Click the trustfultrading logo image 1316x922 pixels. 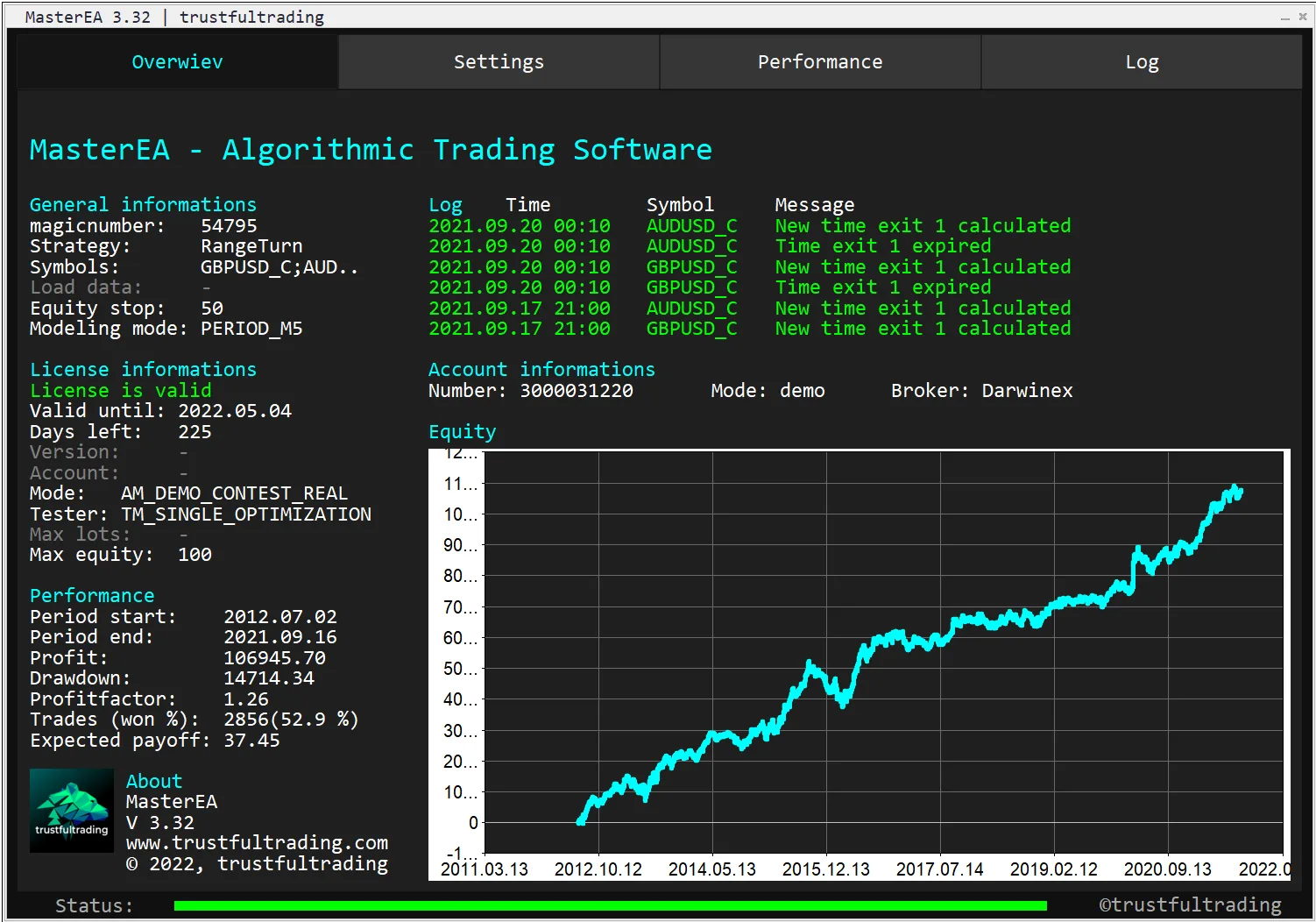click(72, 811)
